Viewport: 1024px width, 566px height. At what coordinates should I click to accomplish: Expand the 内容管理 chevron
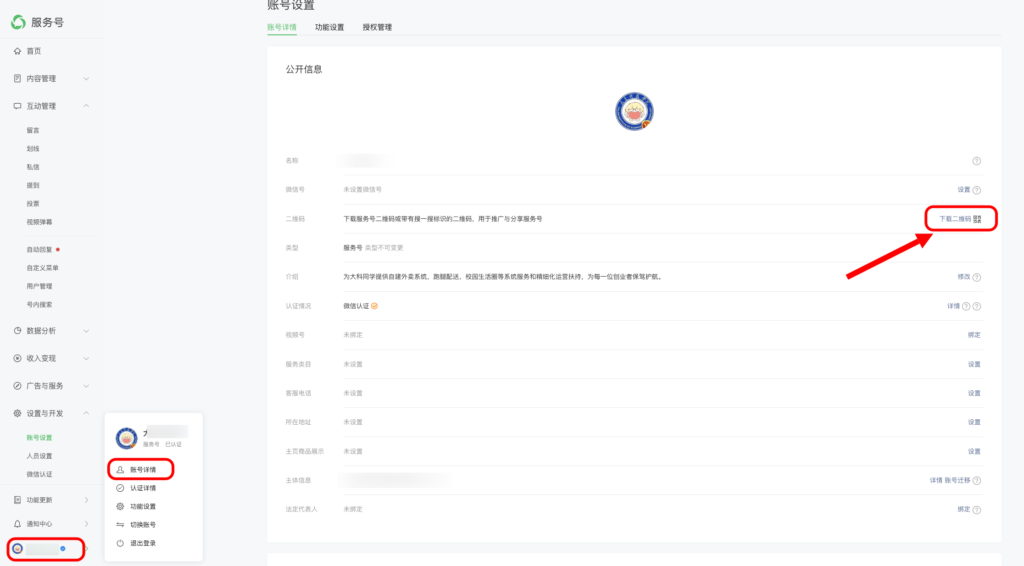click(x=86, y=78)
